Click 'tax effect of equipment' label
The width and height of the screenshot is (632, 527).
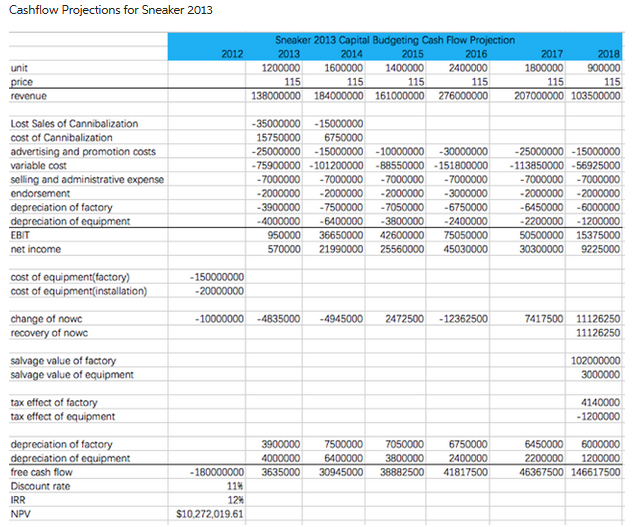click(62, 417)
